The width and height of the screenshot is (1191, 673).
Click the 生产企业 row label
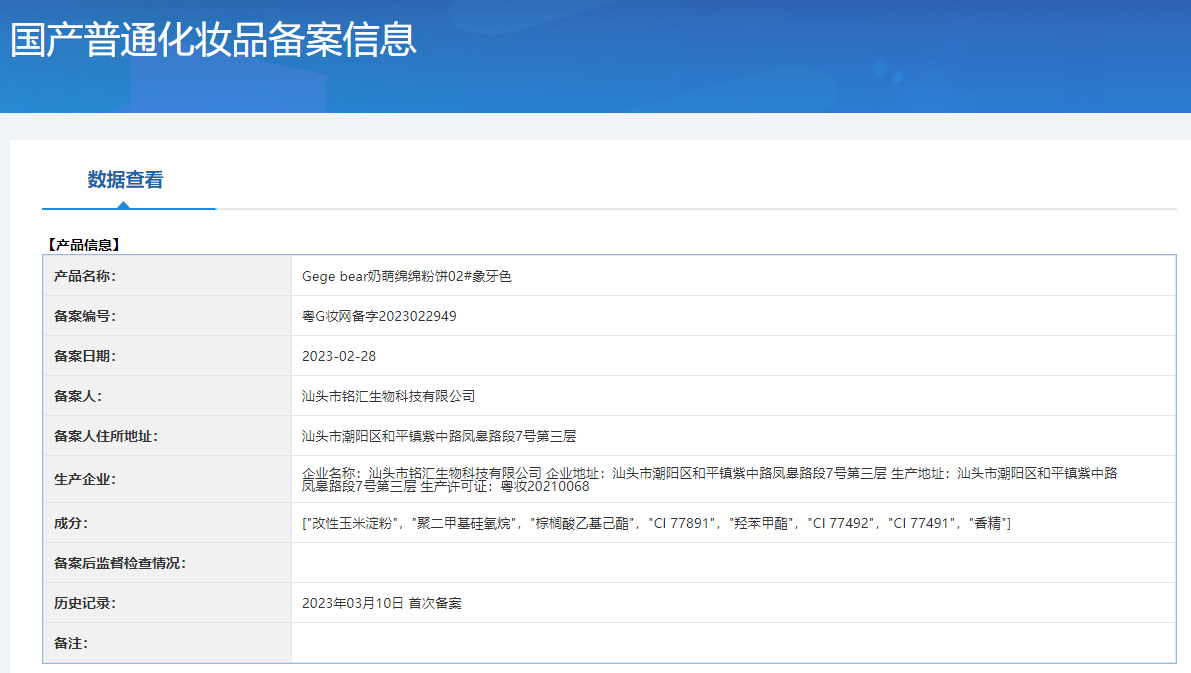(84, 480)
